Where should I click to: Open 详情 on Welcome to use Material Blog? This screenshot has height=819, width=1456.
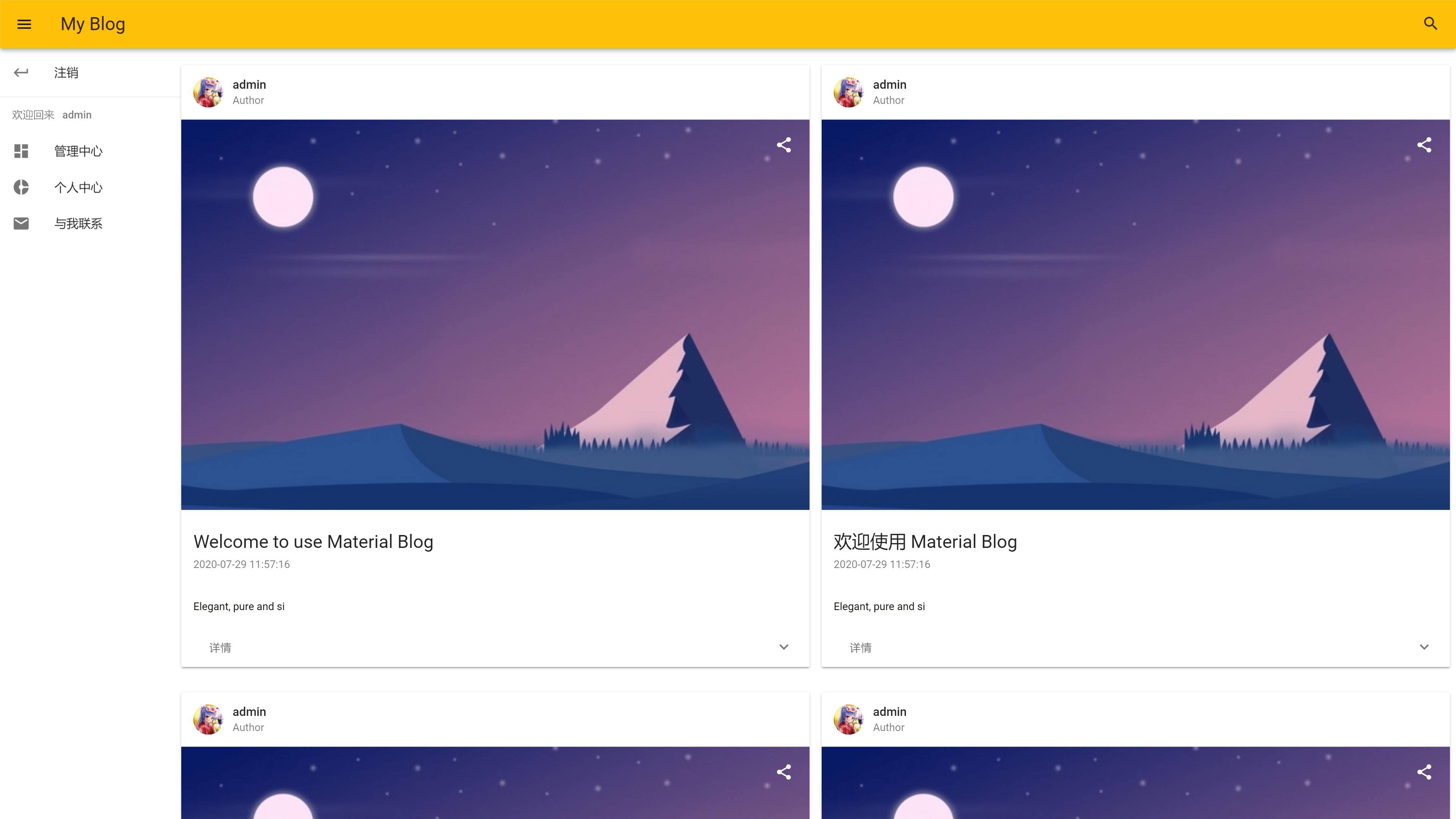[x=220, y=648]
